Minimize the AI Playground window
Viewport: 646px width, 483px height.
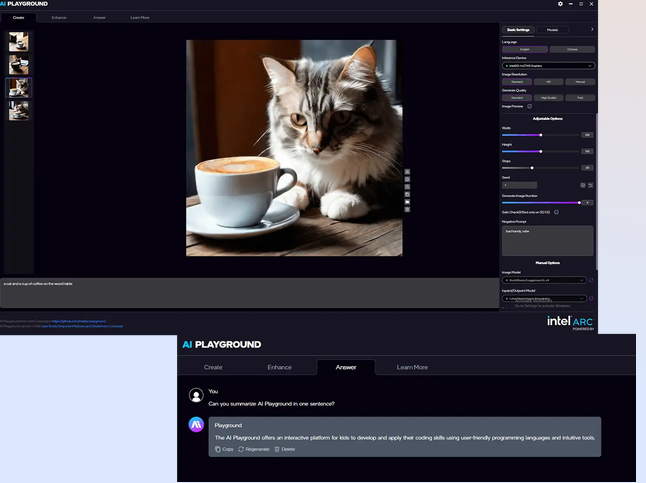571,4
